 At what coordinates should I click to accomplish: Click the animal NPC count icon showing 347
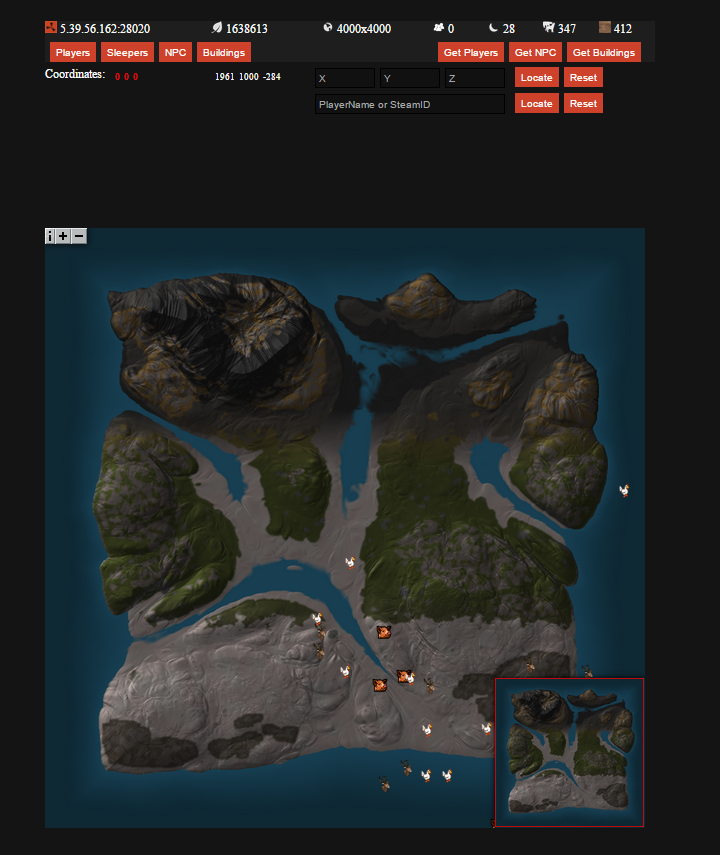[x=548, y=27]
